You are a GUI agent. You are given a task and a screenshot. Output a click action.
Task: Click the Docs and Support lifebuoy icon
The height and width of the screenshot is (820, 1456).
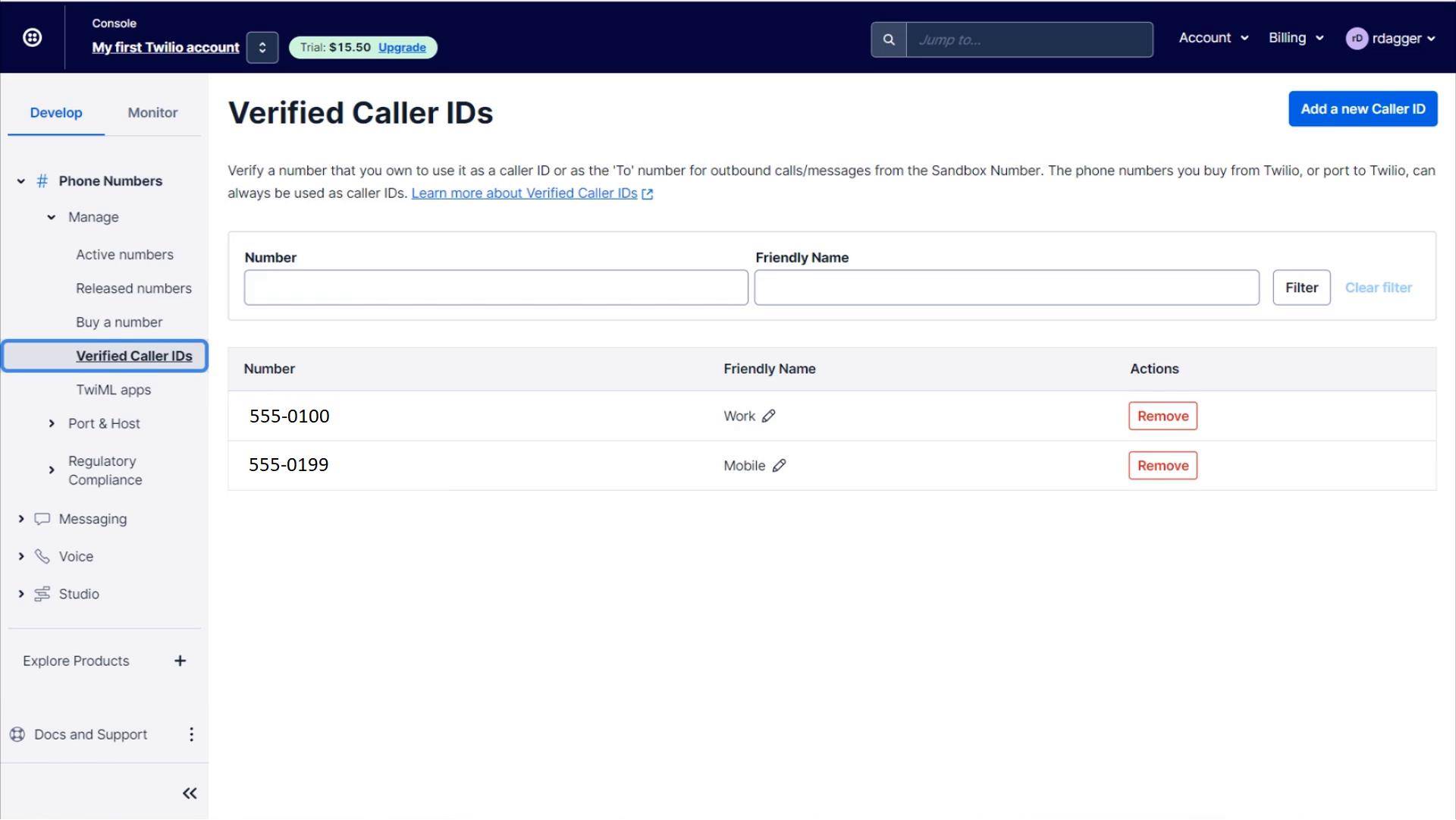pyautogui.click(x=17, y=734)
